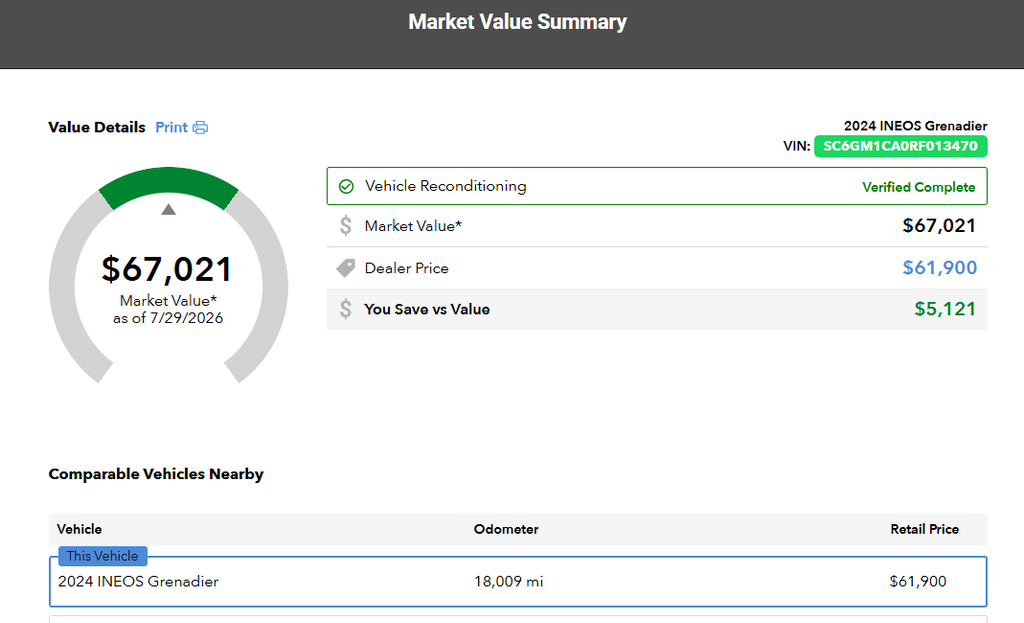
Task: Click the Retail Price column header
Action: click(x=924, y=529)
